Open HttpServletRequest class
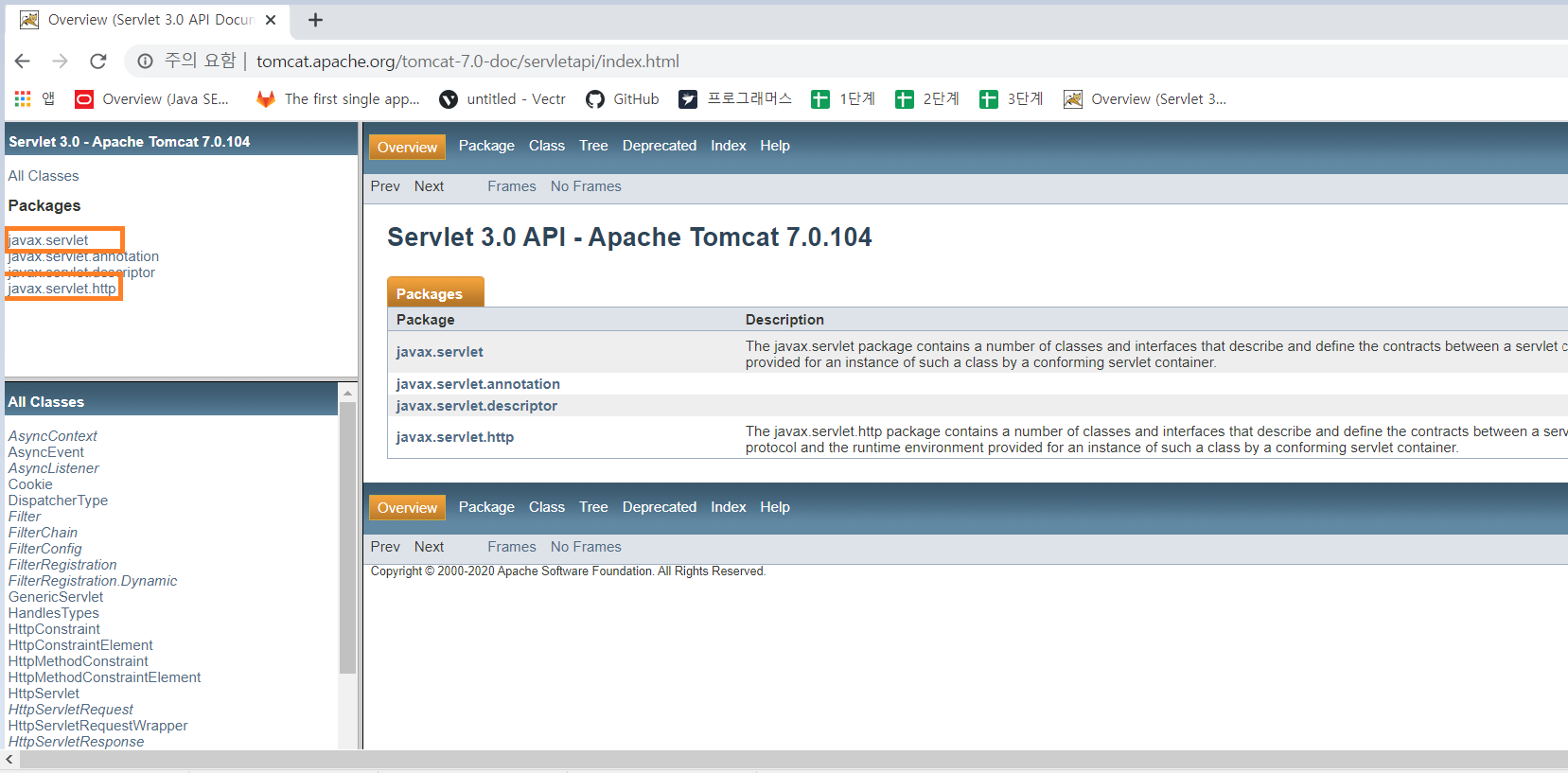Screen dimensions: 1568x773 [x=71, y=710]
